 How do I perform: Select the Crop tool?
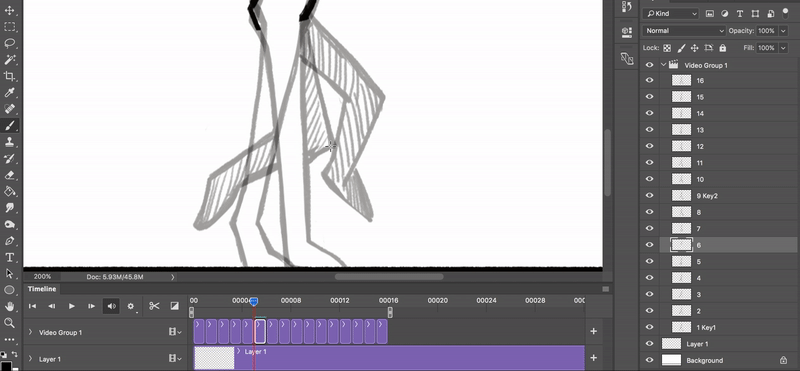pyautogui.click(x=9, y=76)
